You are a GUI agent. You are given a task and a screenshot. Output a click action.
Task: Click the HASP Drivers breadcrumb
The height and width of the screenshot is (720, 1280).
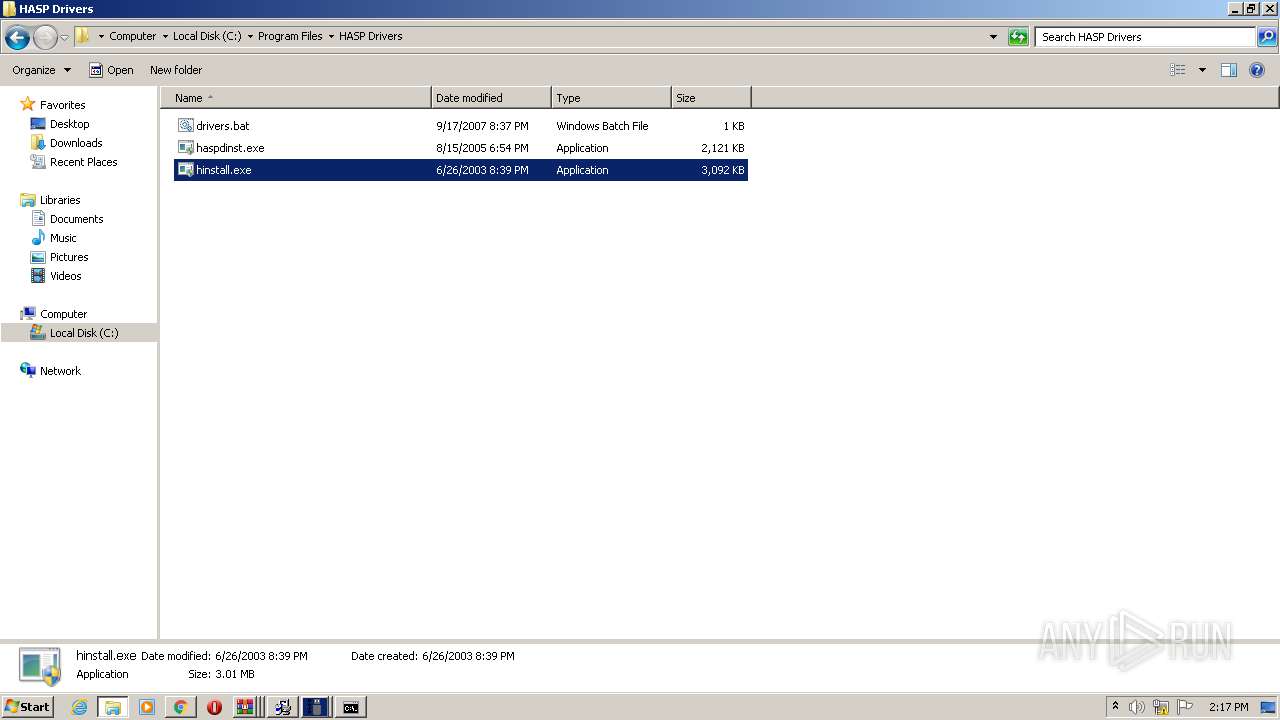click(370, 36)
